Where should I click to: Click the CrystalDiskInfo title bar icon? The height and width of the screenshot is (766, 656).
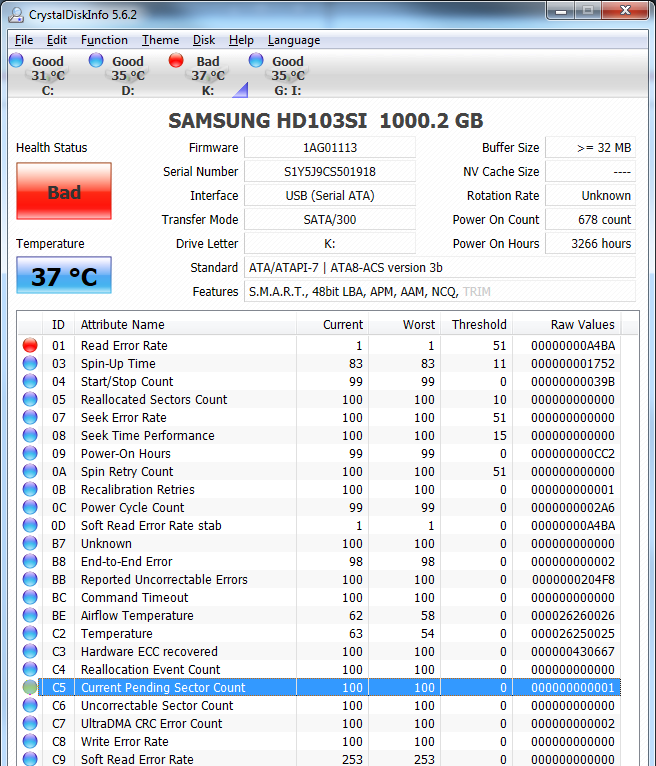tap(16, 15)
